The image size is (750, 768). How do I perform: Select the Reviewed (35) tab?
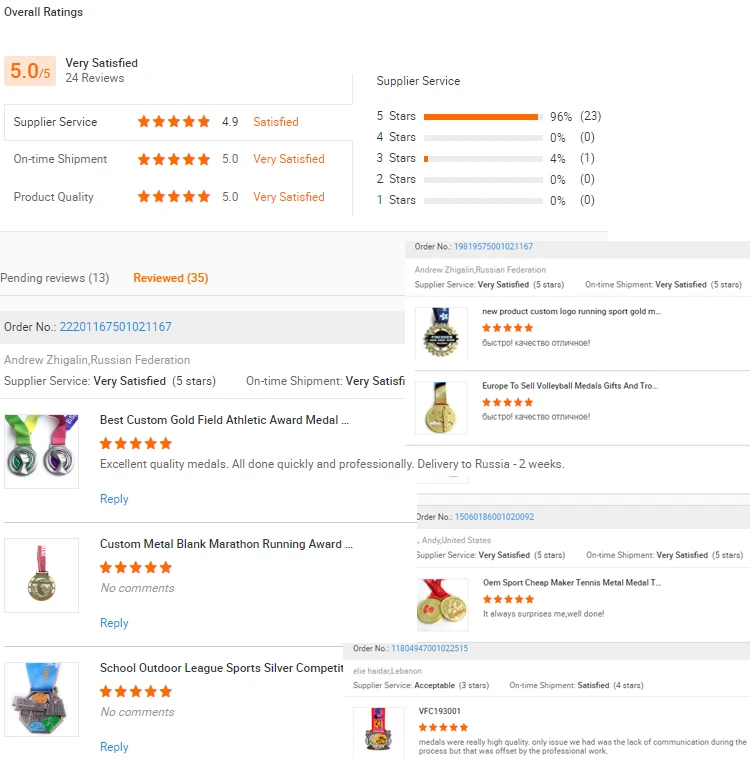pos(170,278)
